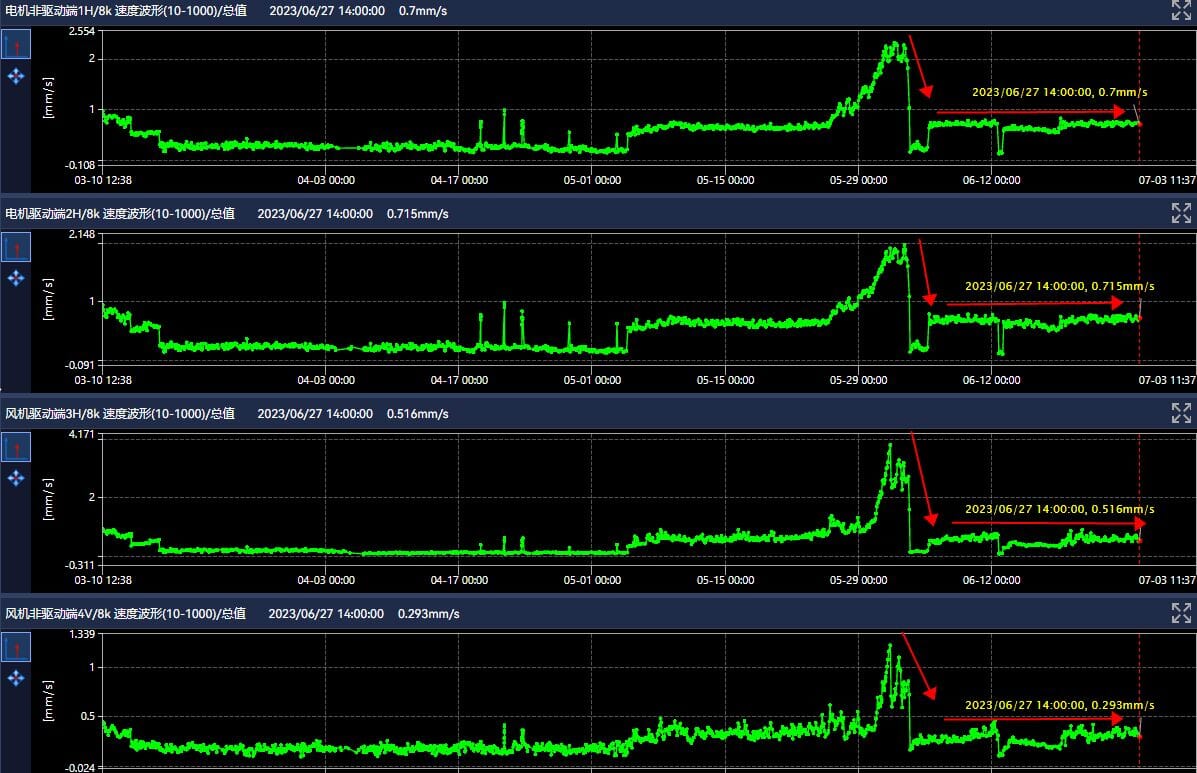
Task: Maximize the 风机非驱动端4V trend panel
Action: point(1181,613)
